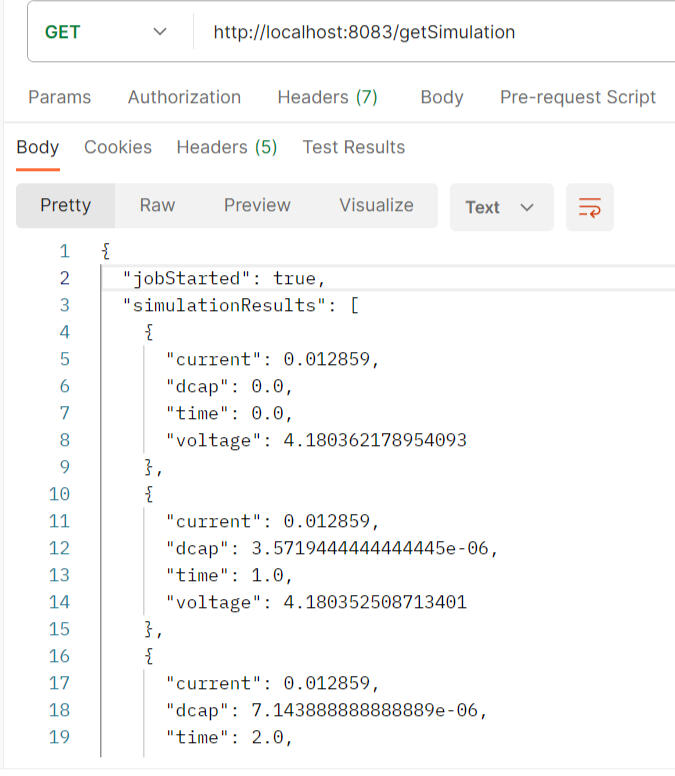The image size is (675, 776).
Task: Show the response Cookies tab
Action: (x=118, y=147)
